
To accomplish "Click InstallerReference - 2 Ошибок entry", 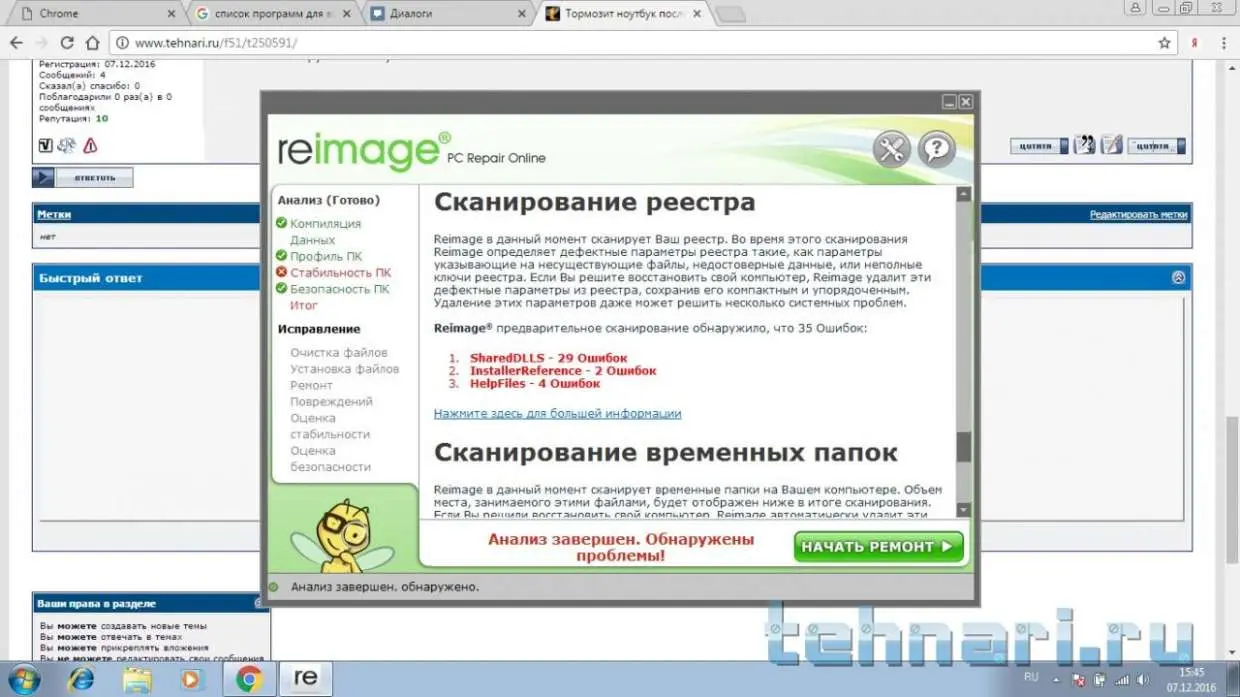I will pyautogui.click(x=563, y=371).
